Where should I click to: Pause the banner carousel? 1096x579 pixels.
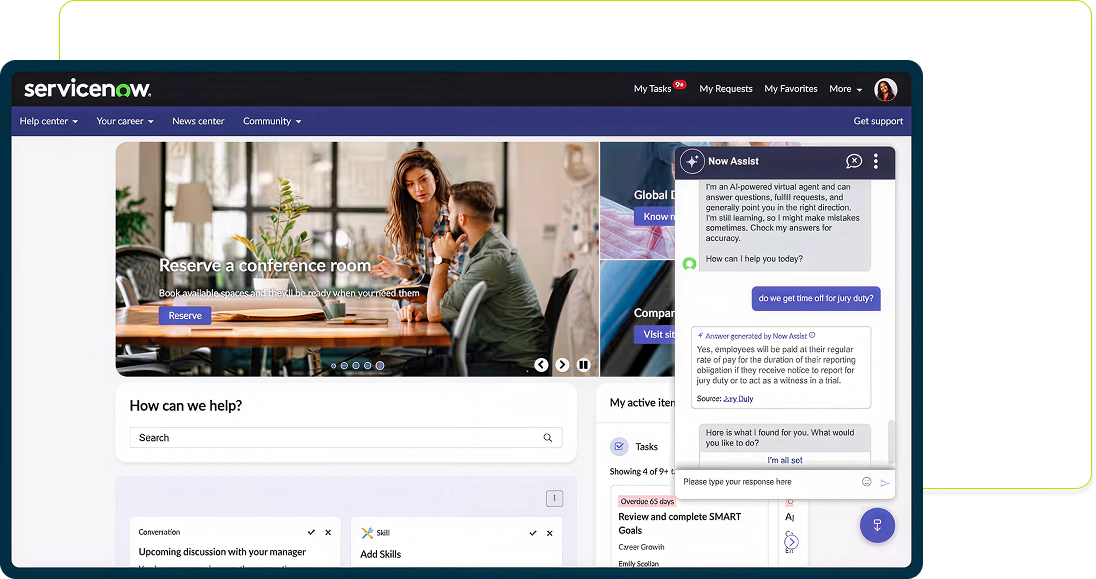583,365
